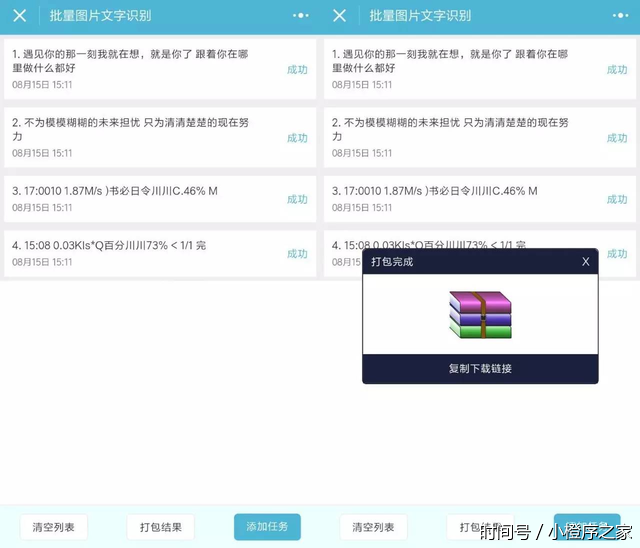Open result 3 17:0010 1.87M/s on the screen showing 打包完成
Viewport: 640px width, 548px height.
pos(480,199)
